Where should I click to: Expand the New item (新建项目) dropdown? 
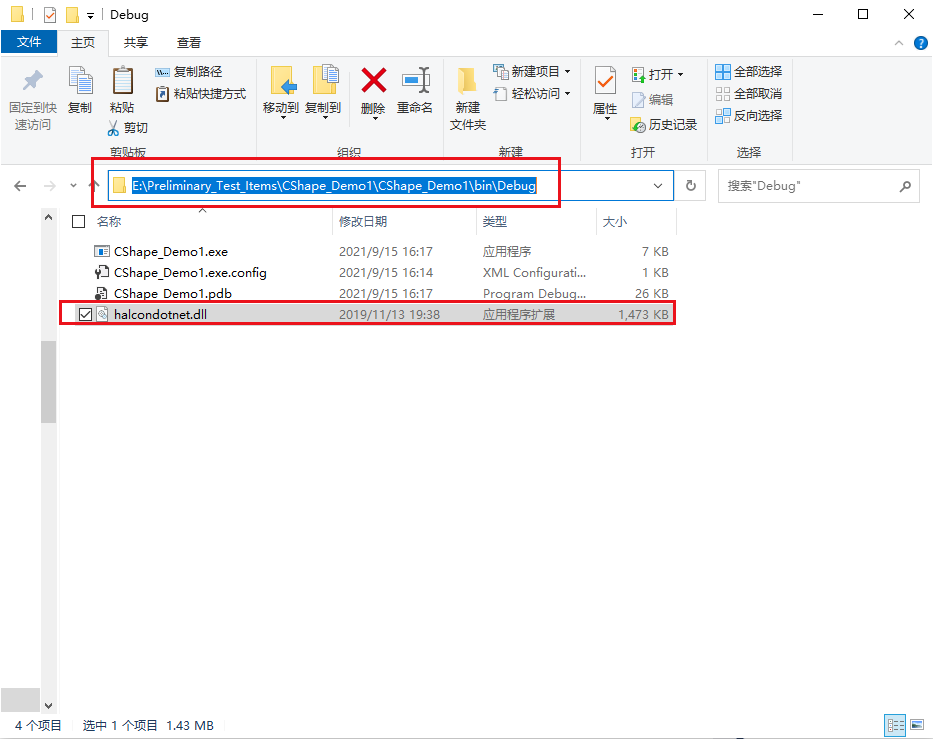(x=531, y=71)
